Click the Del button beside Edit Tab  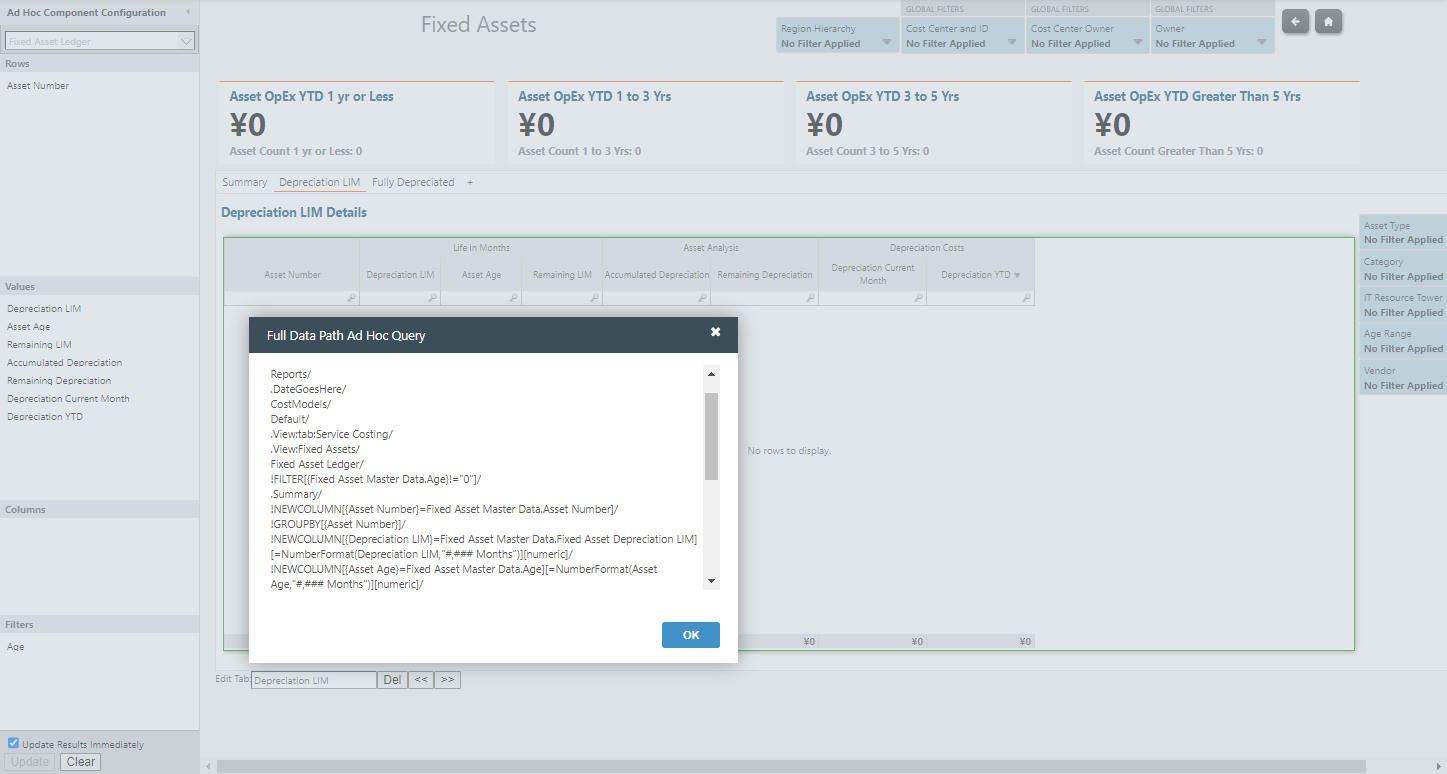coord(392,680)
